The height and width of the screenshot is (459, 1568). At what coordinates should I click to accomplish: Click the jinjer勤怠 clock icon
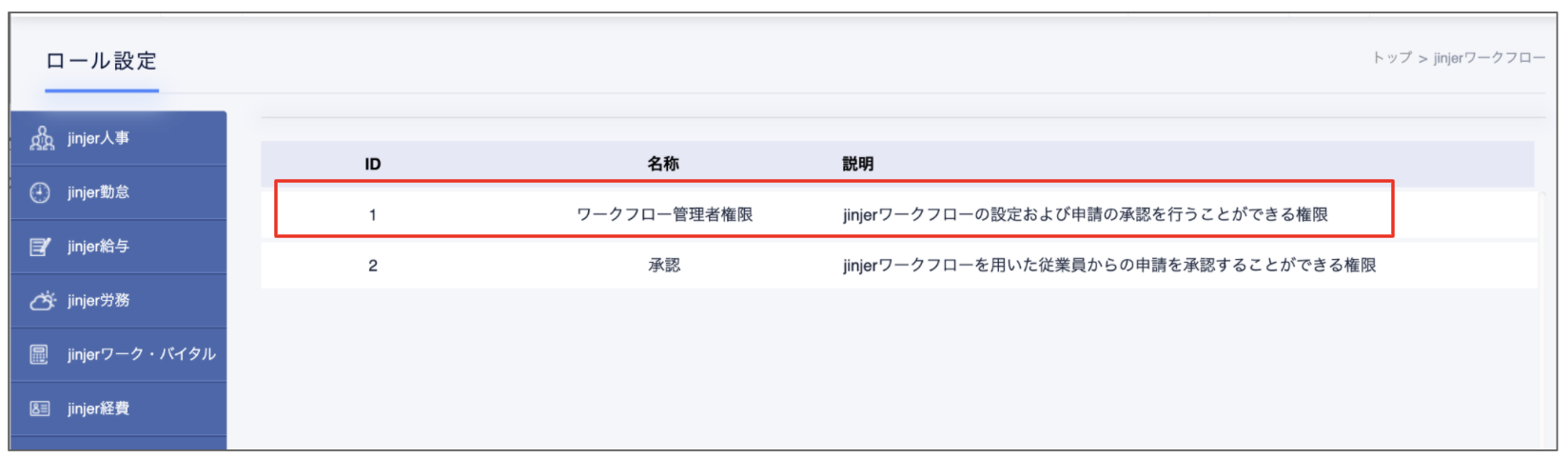click(x=40, y=193)
